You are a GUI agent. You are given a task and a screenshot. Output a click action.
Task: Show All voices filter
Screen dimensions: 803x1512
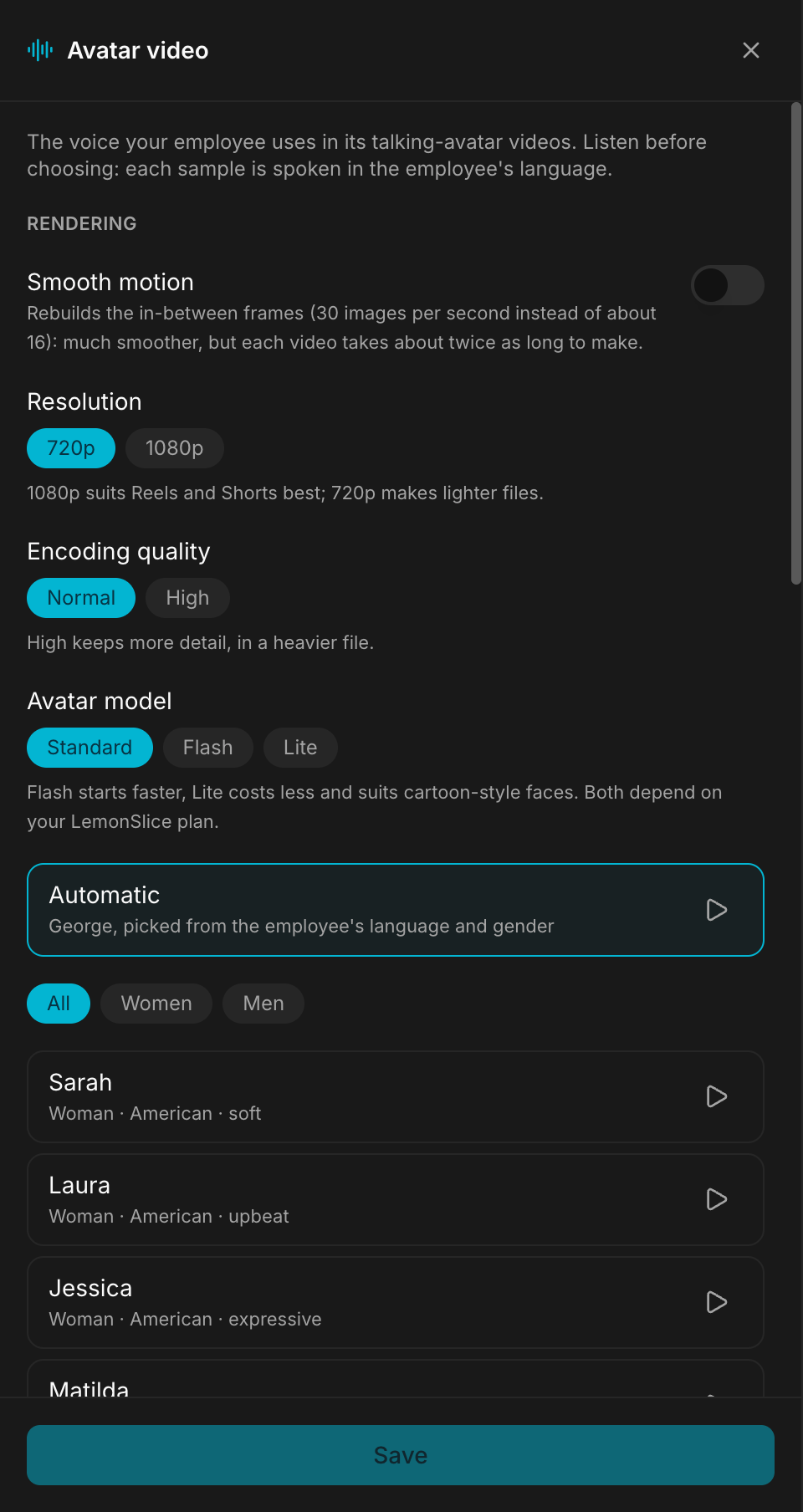coord(59,1004)
